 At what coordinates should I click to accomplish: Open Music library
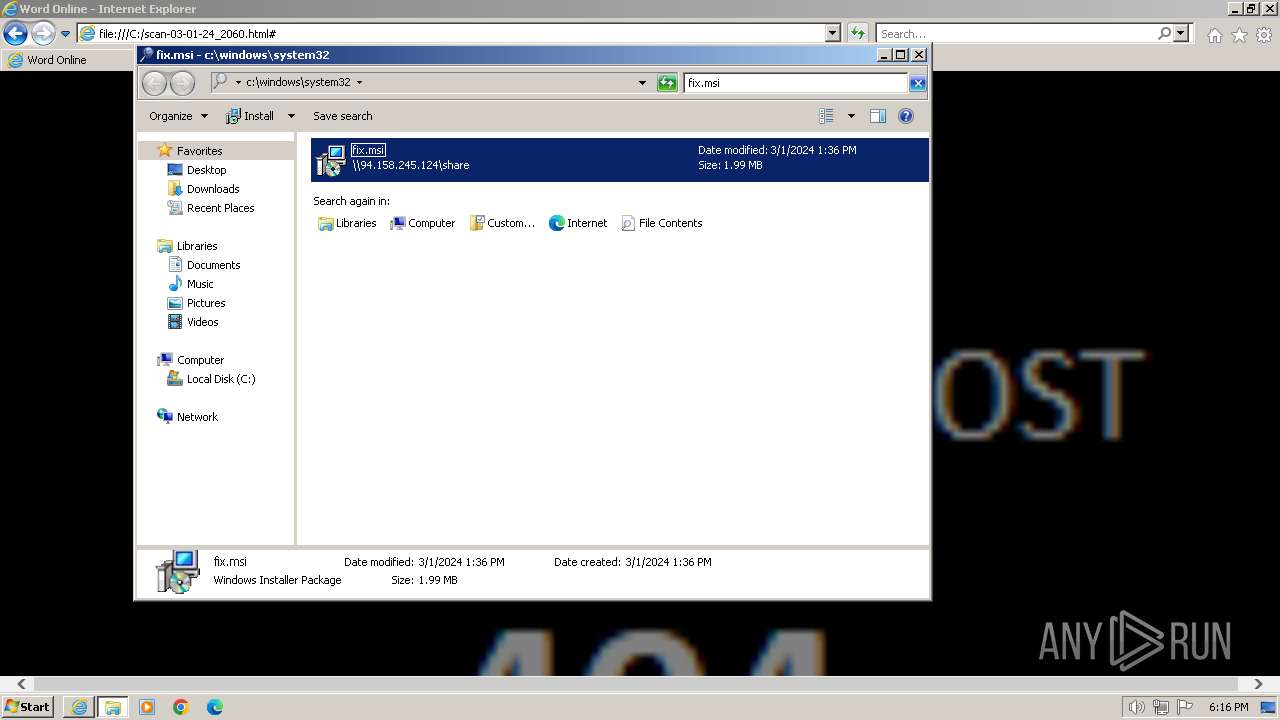200,284
